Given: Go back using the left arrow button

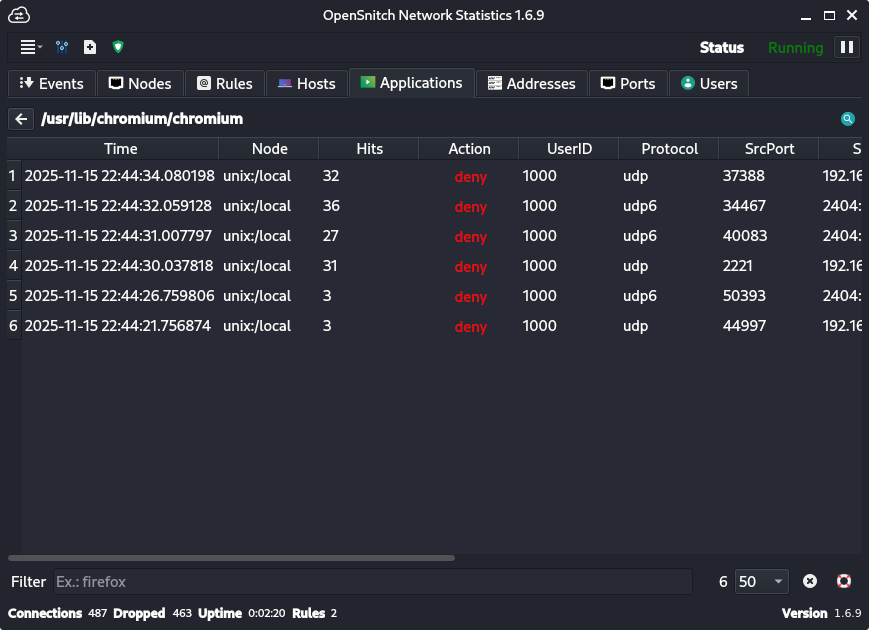Looking at the screenshot, I should (x=21, y=119).
